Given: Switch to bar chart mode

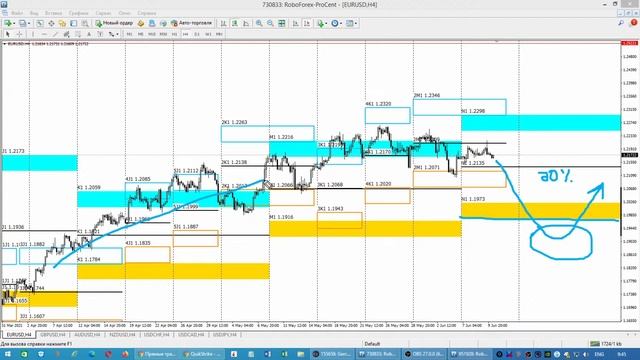Looking at the screenshot, I should click(223, 23).
